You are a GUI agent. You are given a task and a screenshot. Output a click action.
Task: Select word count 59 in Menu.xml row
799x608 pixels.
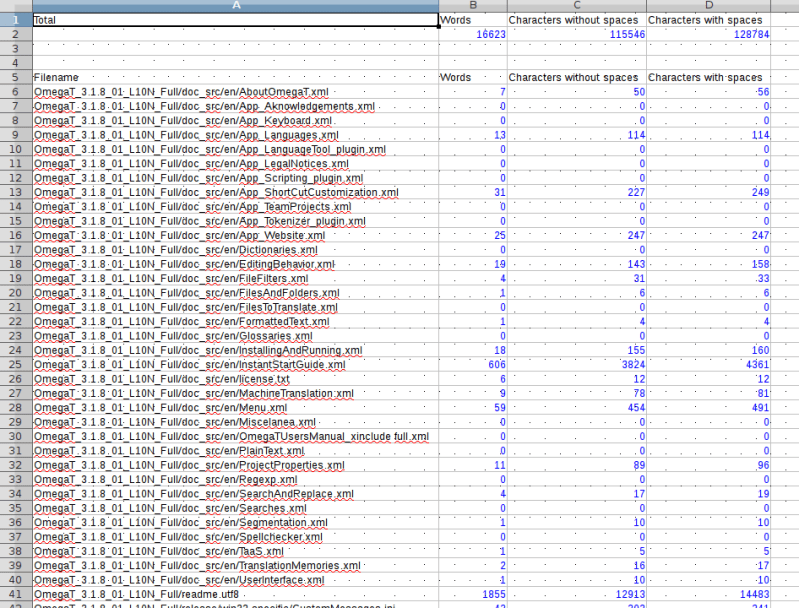[x=473, y=408]
